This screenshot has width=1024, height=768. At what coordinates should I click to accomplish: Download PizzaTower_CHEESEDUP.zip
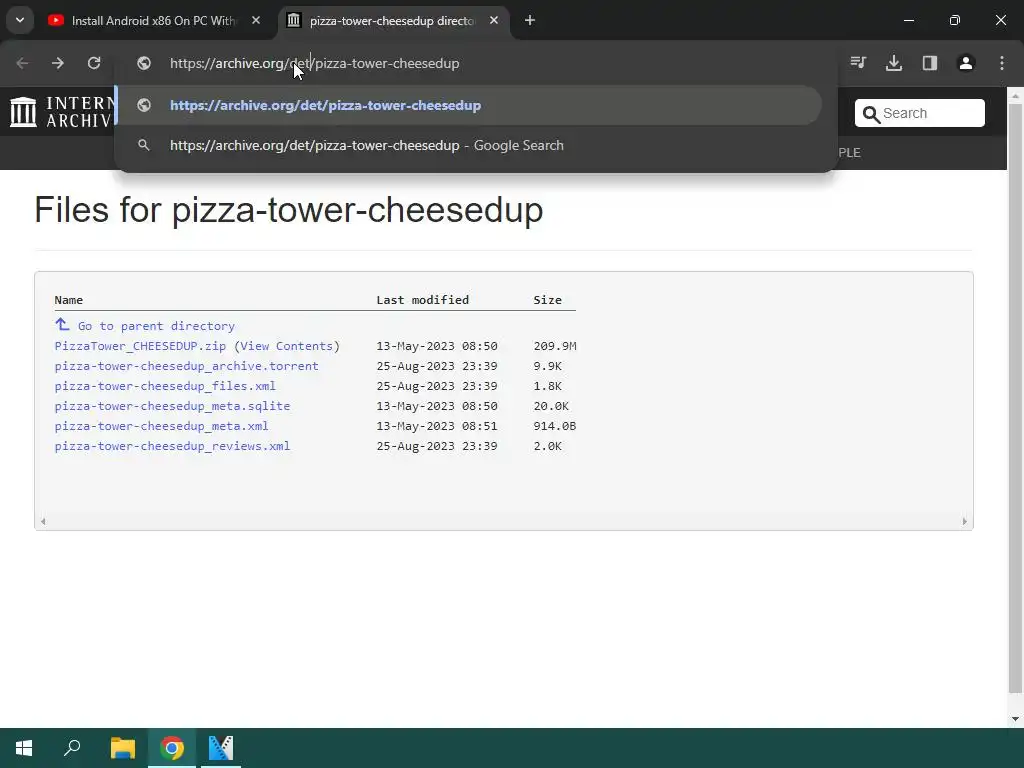click(x=140, y=346)
